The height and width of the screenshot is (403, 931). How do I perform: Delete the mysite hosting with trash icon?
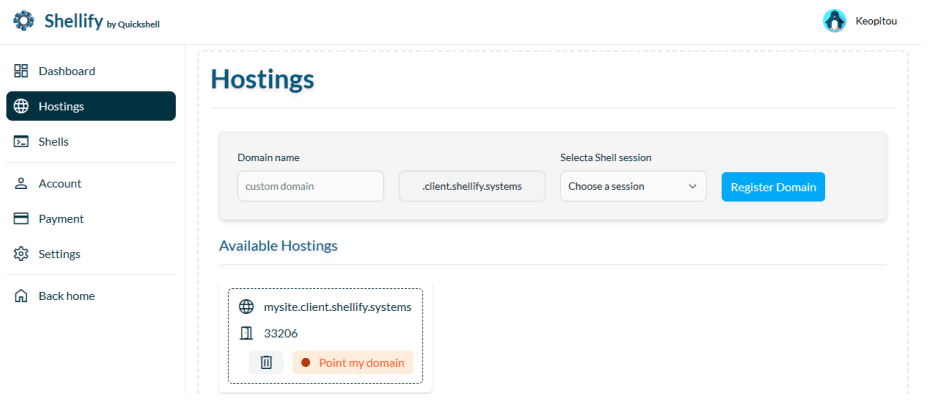click(x=266, y=362)
